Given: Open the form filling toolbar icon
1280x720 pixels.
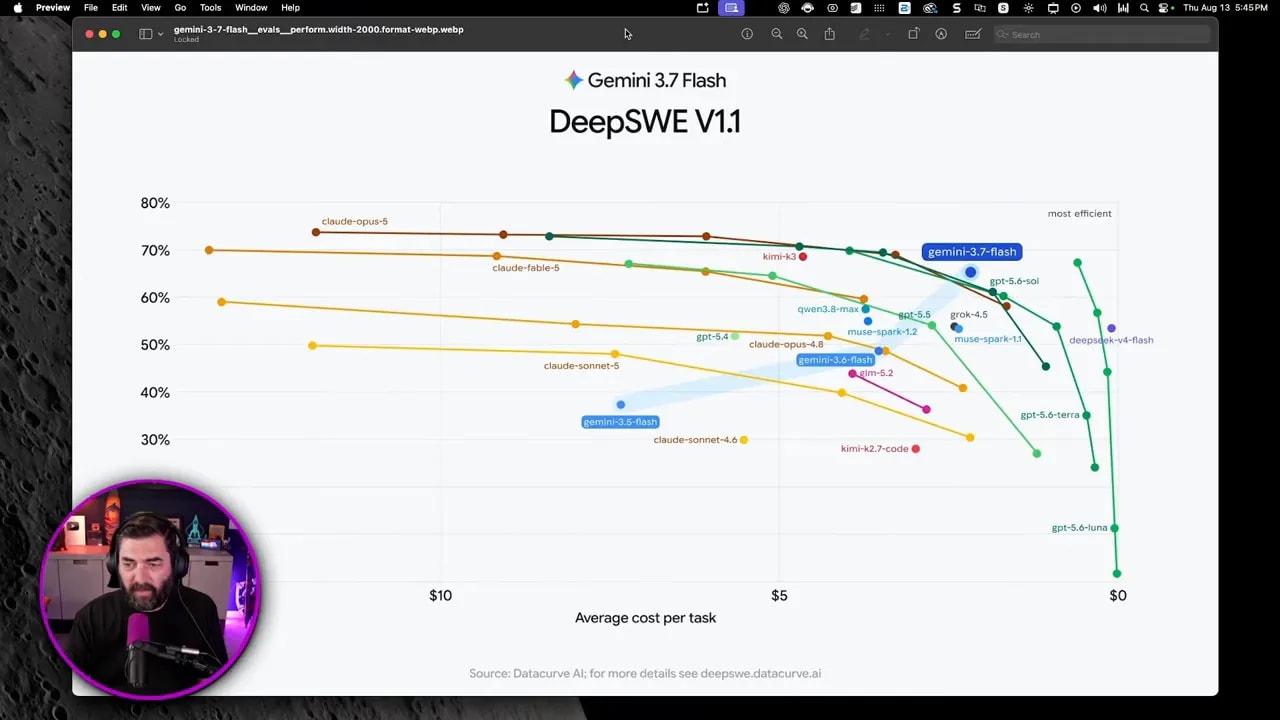Looking at the screenshot, I should coord(972,34).
